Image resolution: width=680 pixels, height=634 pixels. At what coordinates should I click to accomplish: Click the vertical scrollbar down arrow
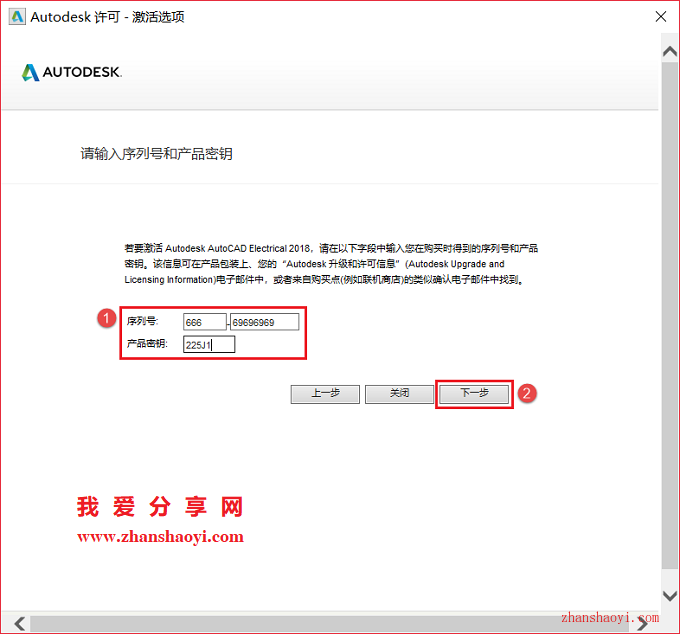[670, 596]
